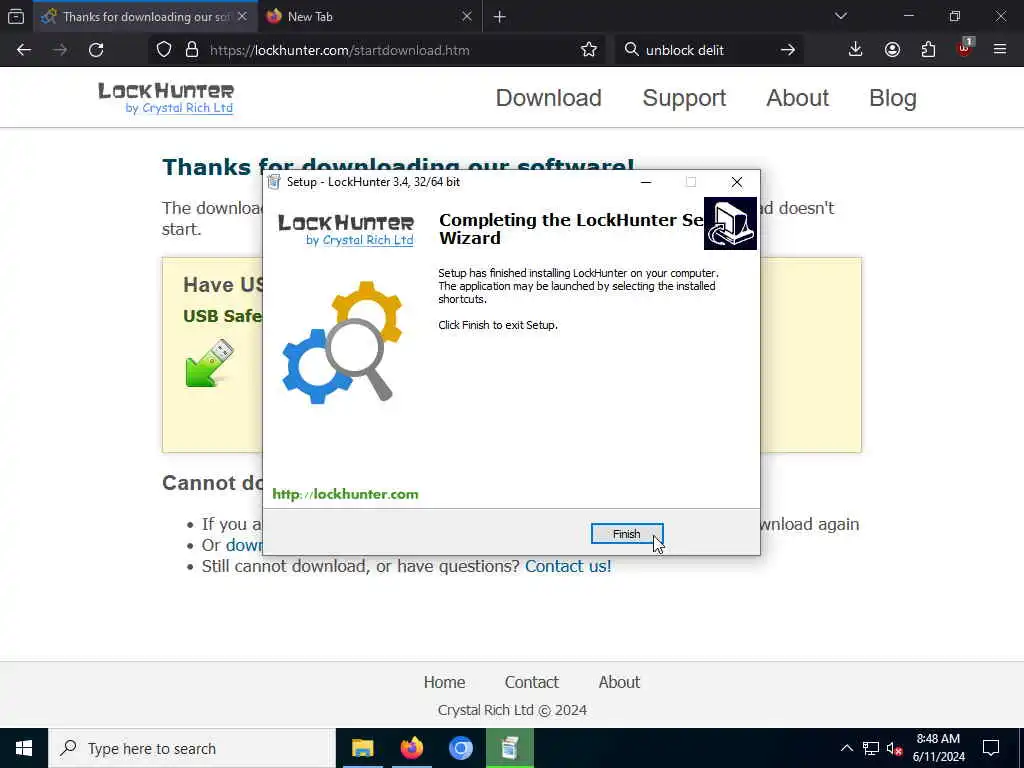Viewport: 1024px width, 768px height.
Task: Click the uBlock Origin extension icon
Action: (x=965, y=48)
